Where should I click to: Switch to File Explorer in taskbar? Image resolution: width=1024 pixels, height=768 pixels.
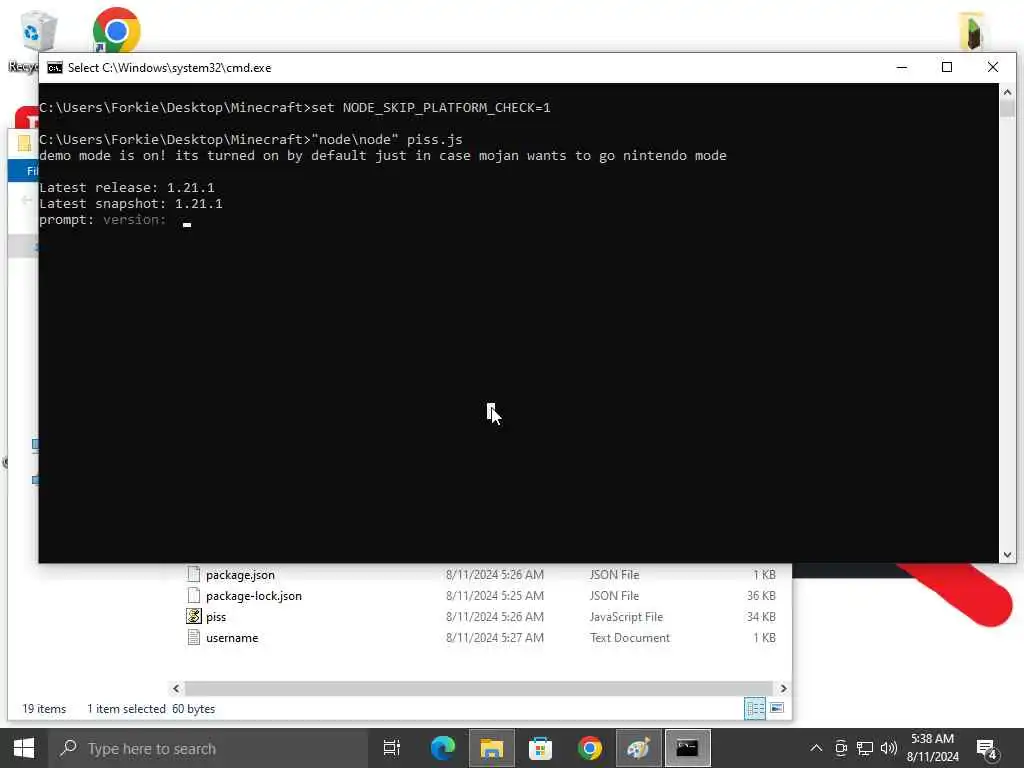click(491, 748)
